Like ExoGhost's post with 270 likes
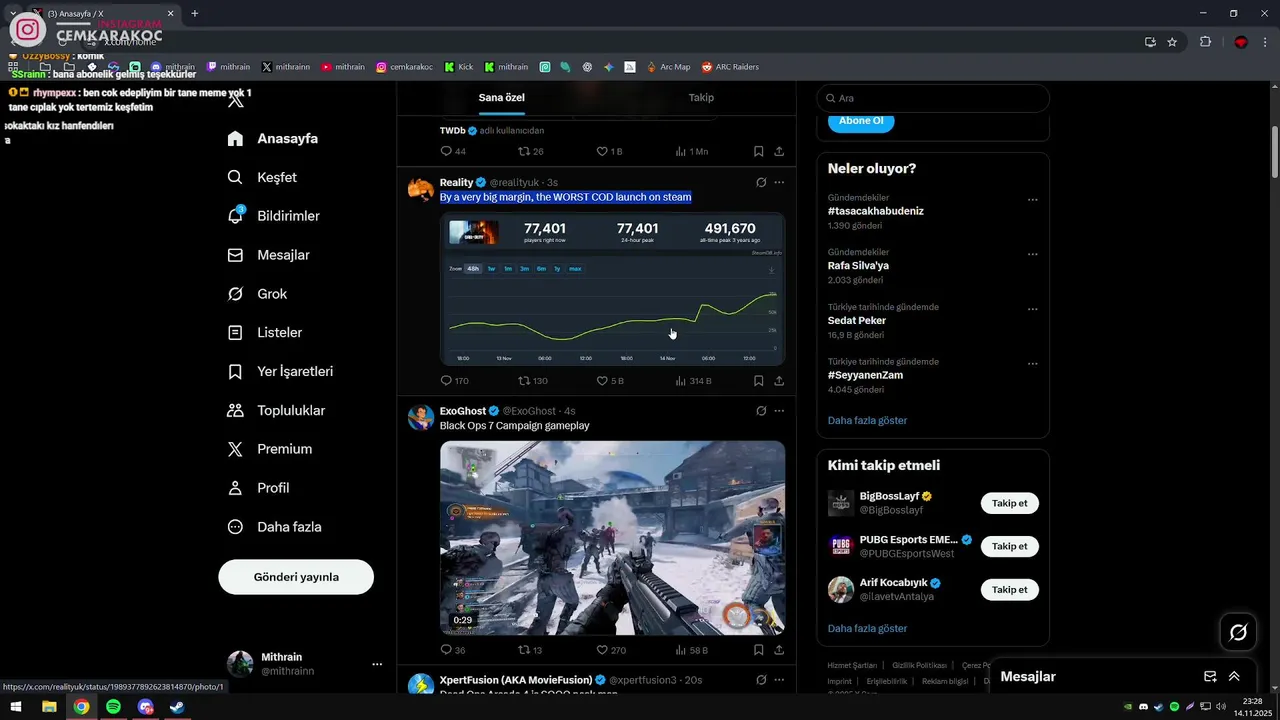 pyautogui.click(x=611, y=650)
